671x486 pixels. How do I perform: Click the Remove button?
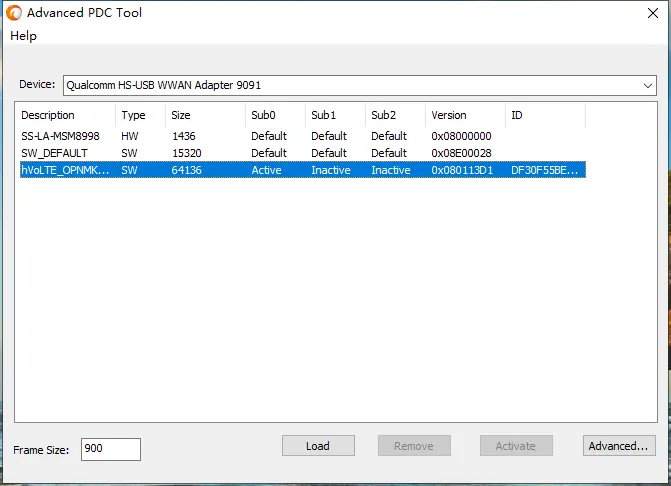click(x=414, y=446)
